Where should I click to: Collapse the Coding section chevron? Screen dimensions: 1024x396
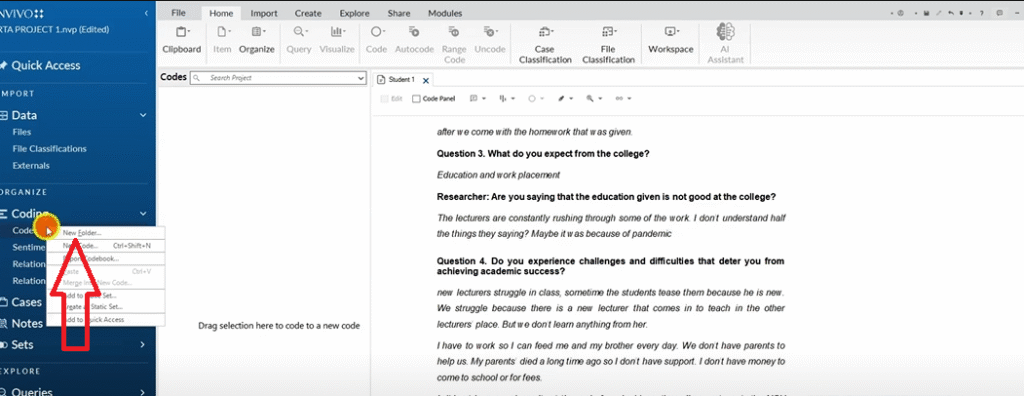(143, 214)
